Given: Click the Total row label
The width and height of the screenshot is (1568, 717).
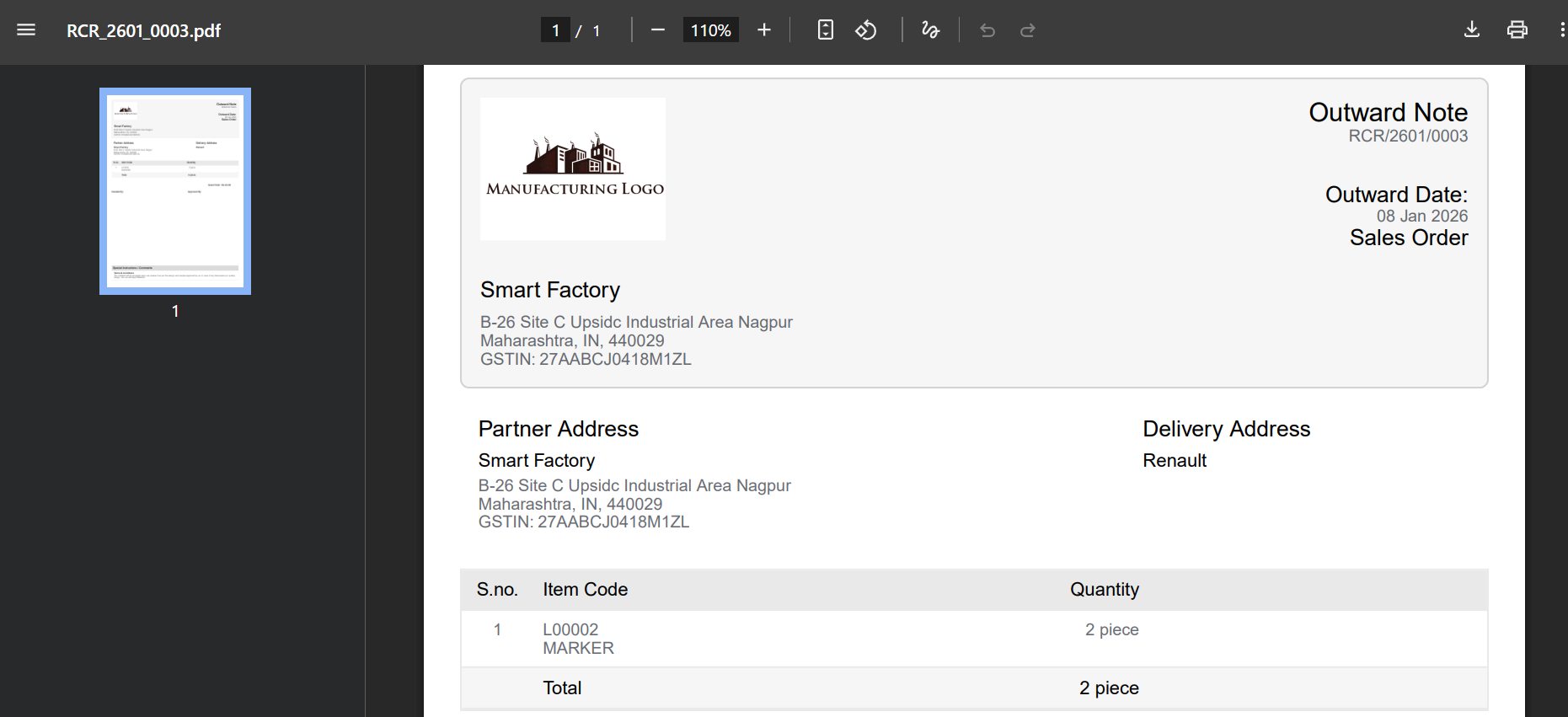Looking at the screenshot, I should [x=562, y=688].
